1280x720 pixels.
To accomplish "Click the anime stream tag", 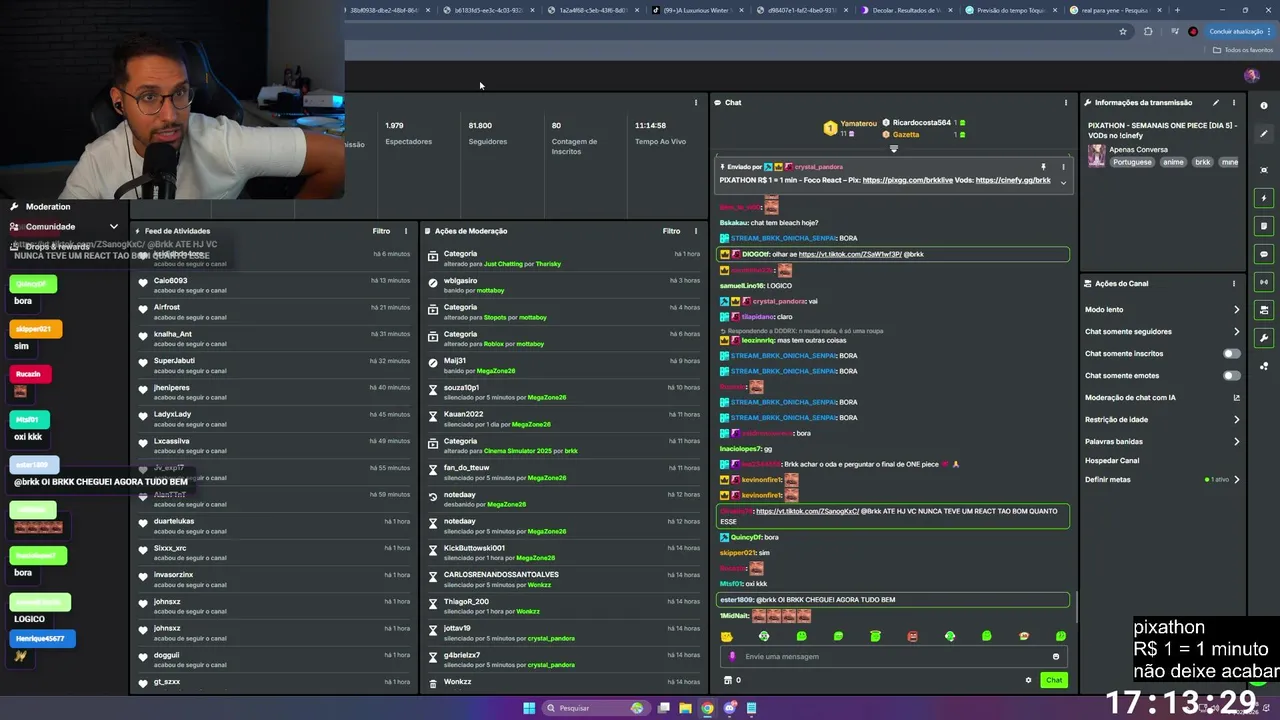I will pyautogui.click(x=1173, y=162).
